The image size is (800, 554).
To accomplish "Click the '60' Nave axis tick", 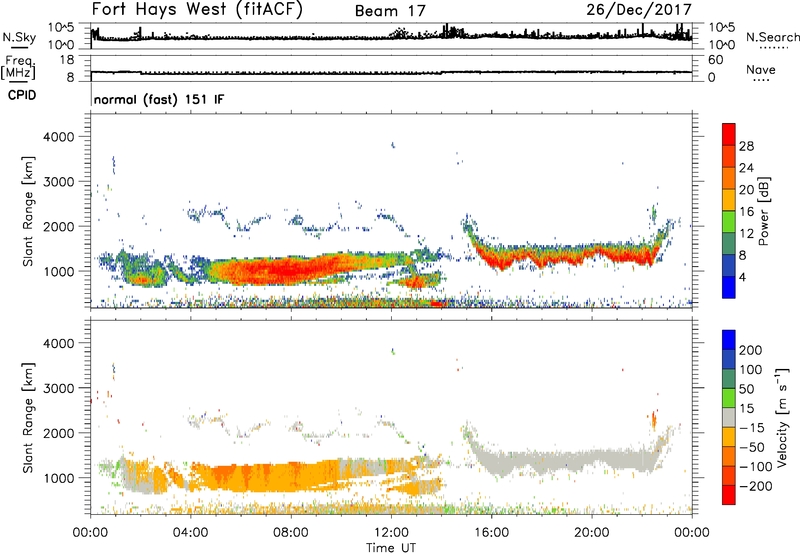I will coord(715,60).
